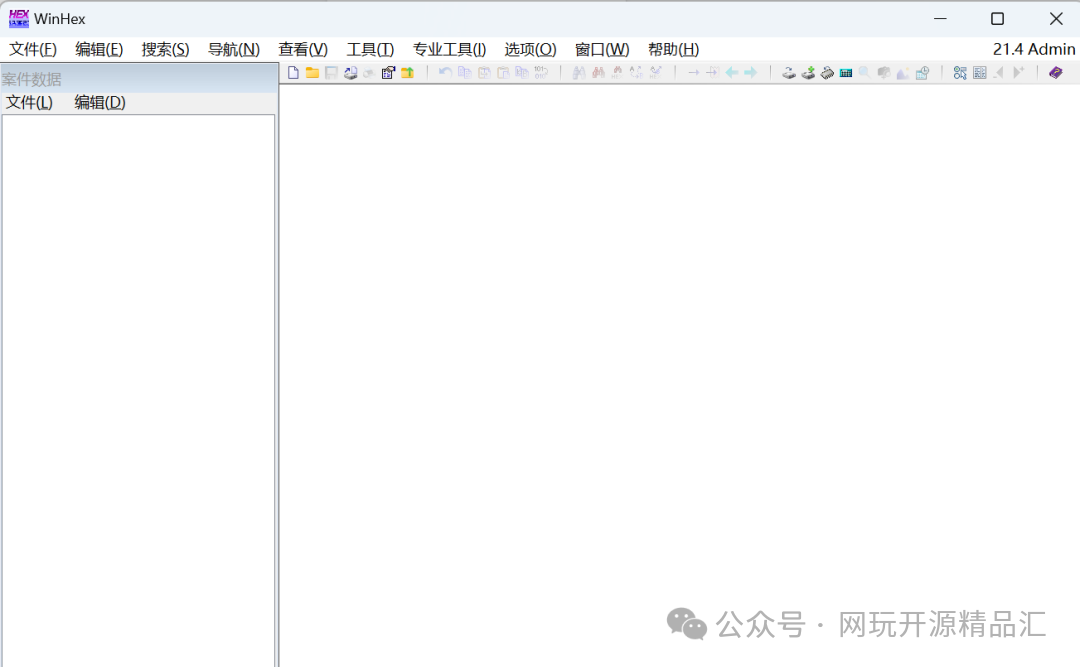Click the Find Text binoculars icon
Viewport: 1080px width, 667px height.
579,73
